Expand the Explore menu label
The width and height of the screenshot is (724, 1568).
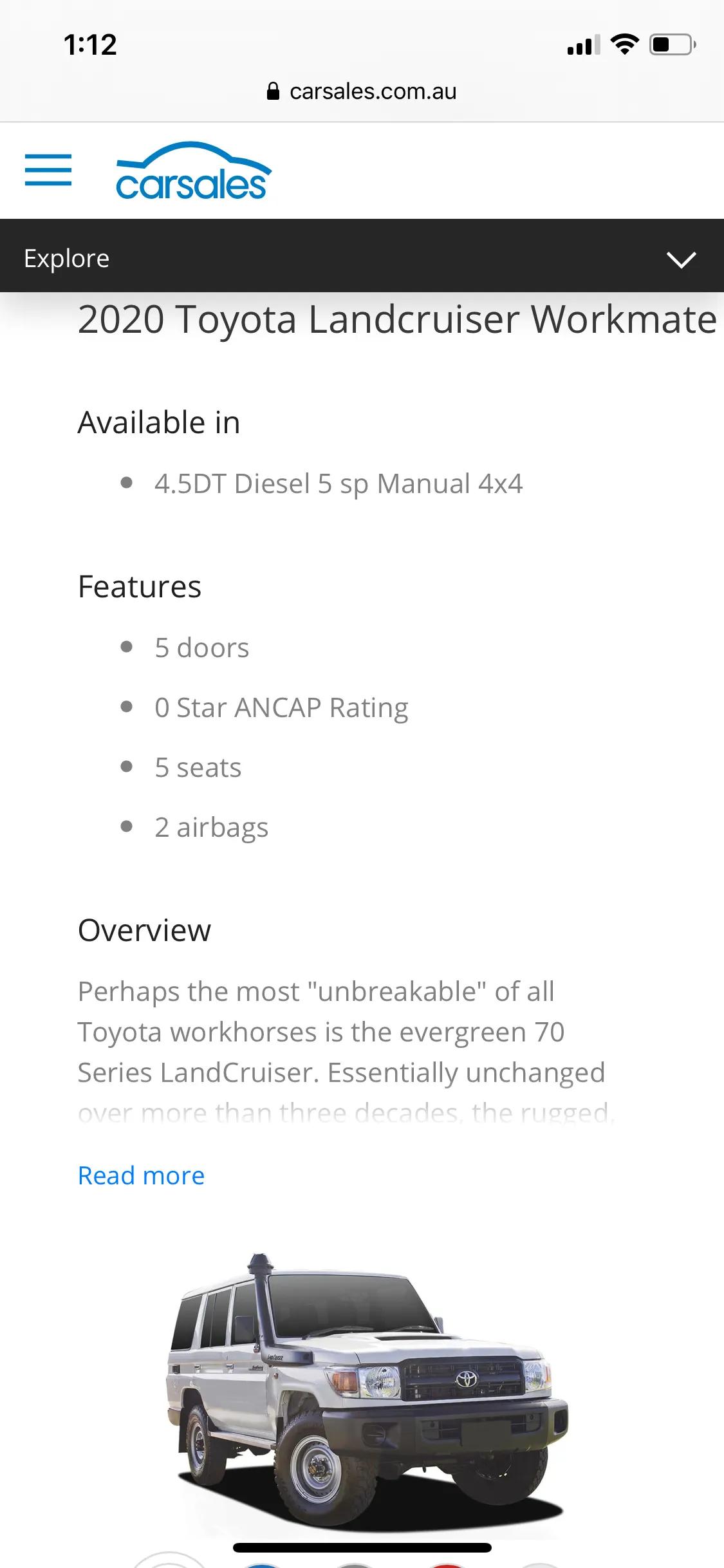(x=67, y=259)
